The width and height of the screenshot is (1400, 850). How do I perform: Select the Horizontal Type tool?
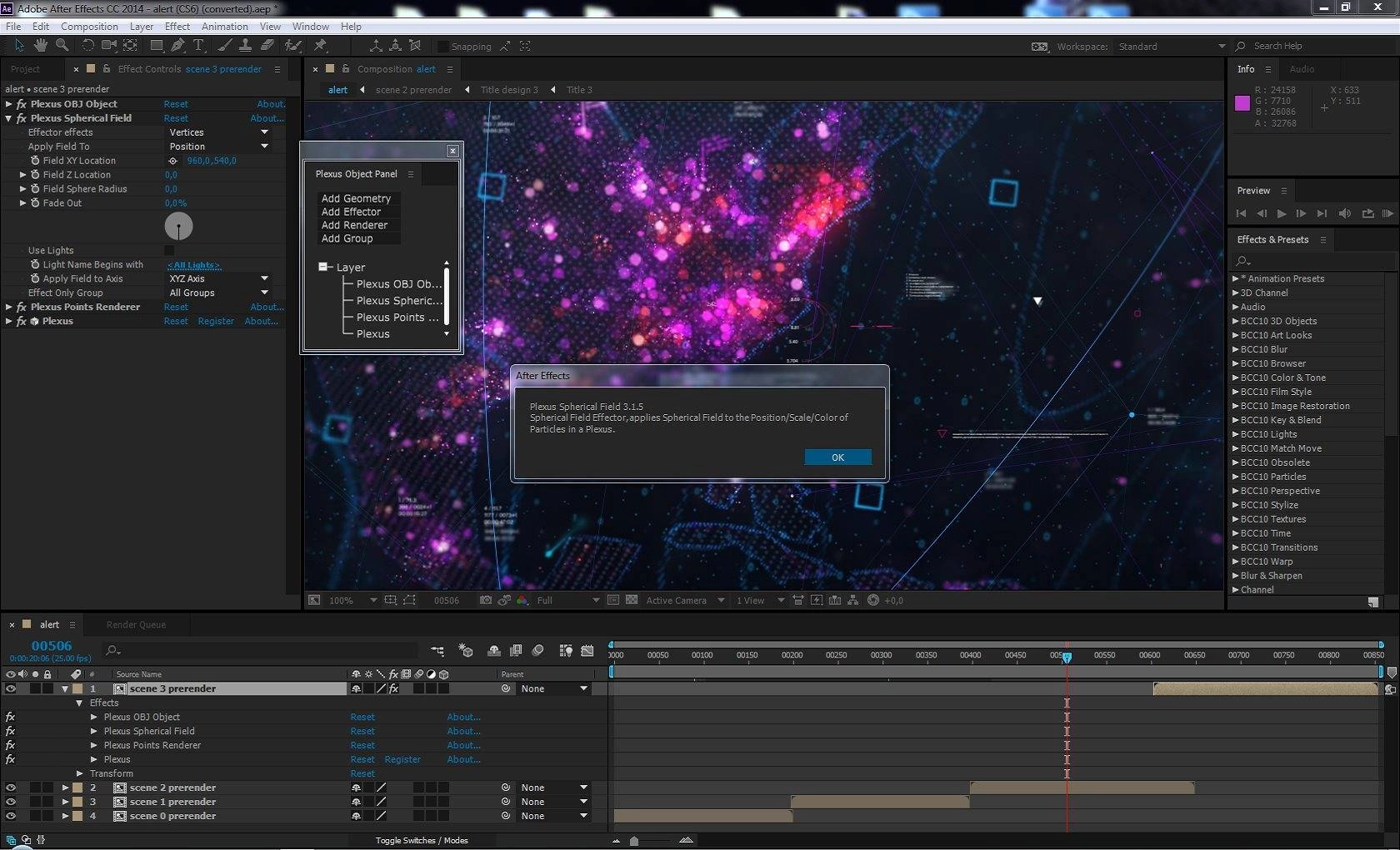pos(198,45)
